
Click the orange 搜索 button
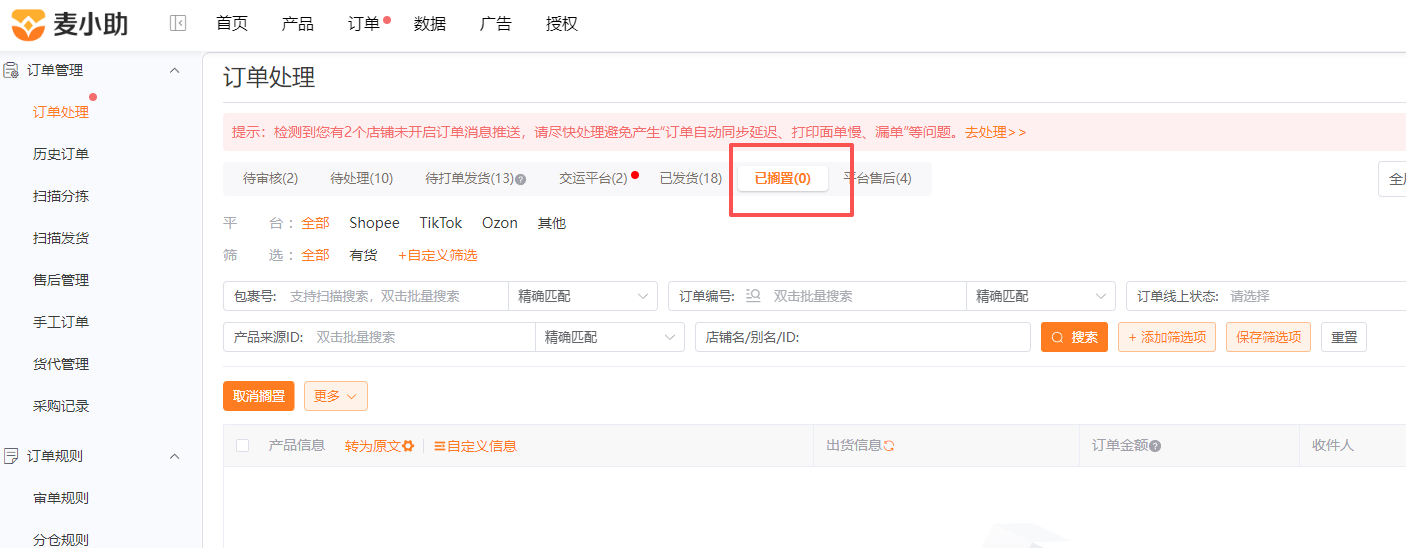(1074, 337)
